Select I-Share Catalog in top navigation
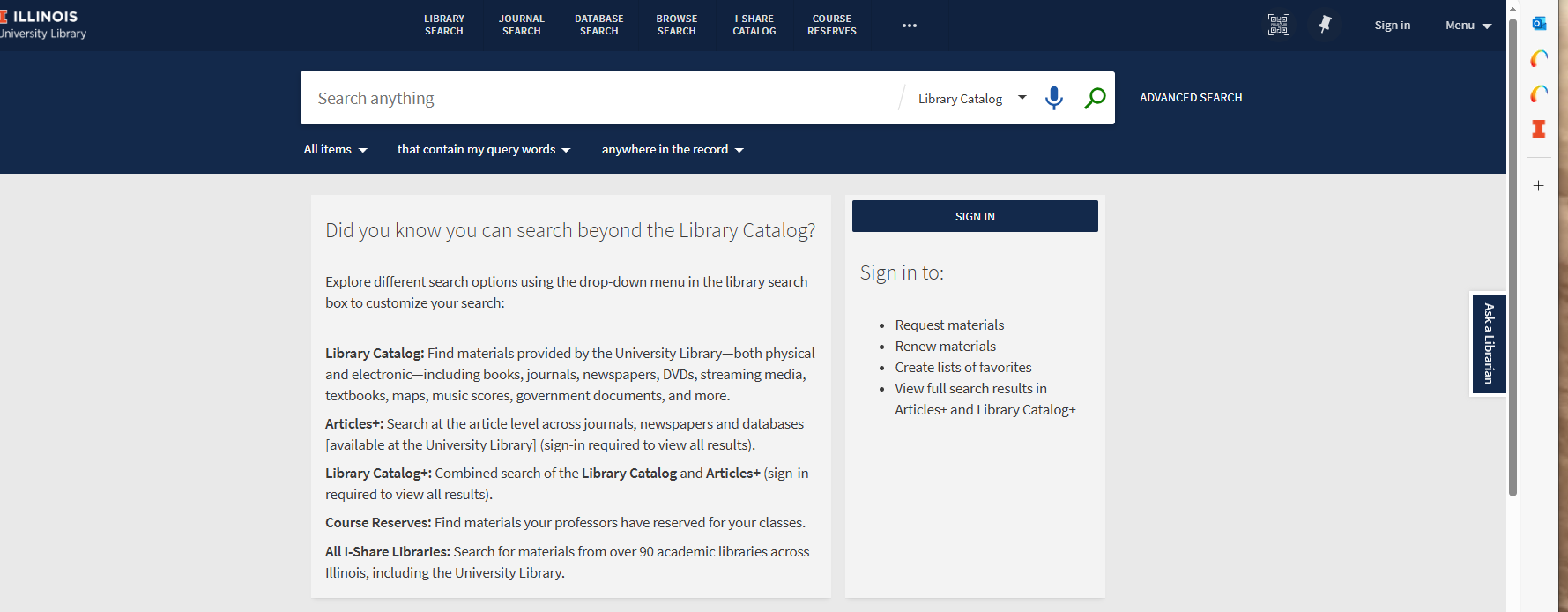The image size is (1568, 612). coord(754,25)
